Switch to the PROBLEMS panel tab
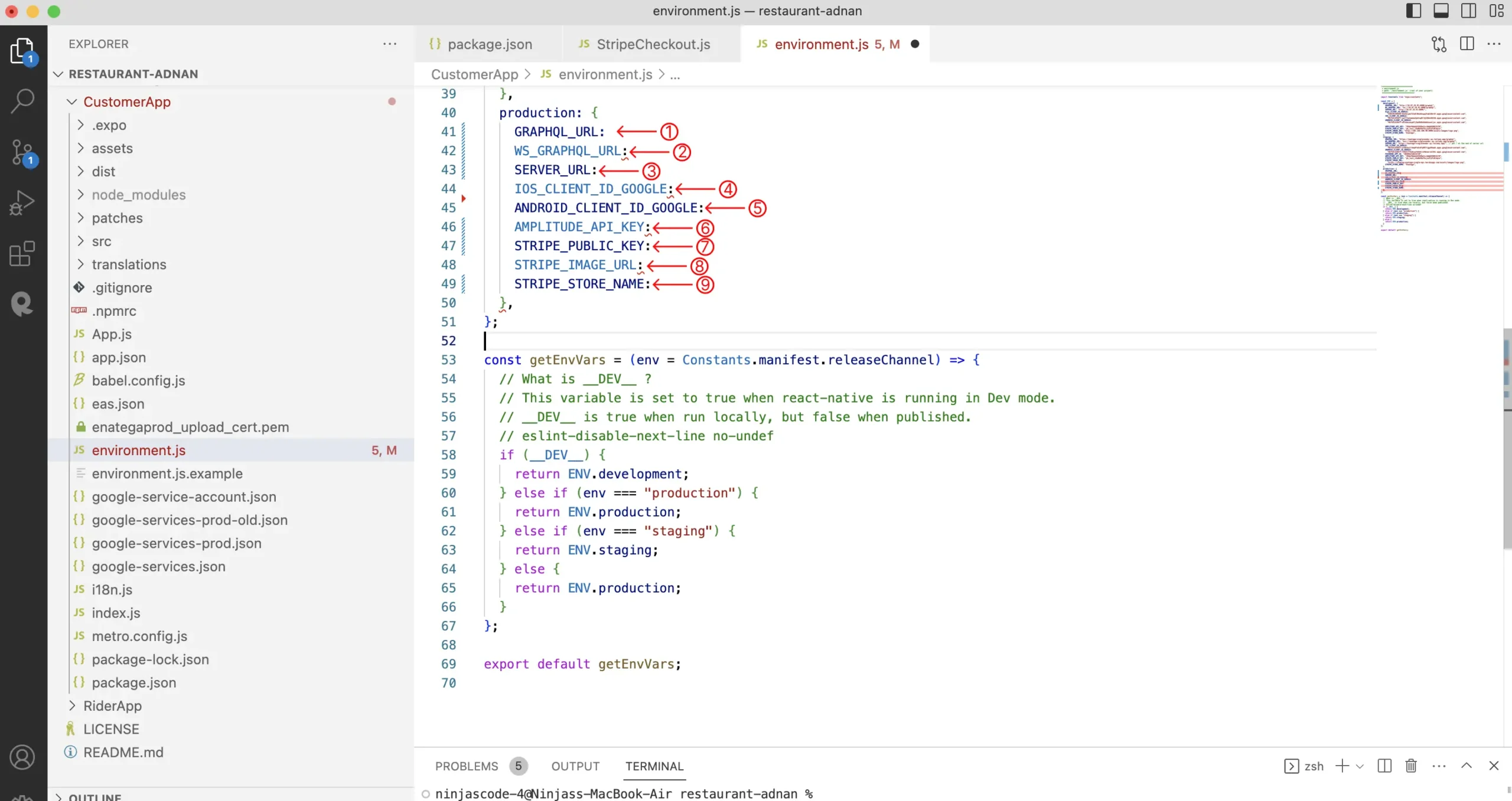 pyautogui.click(x=467, y=766)
